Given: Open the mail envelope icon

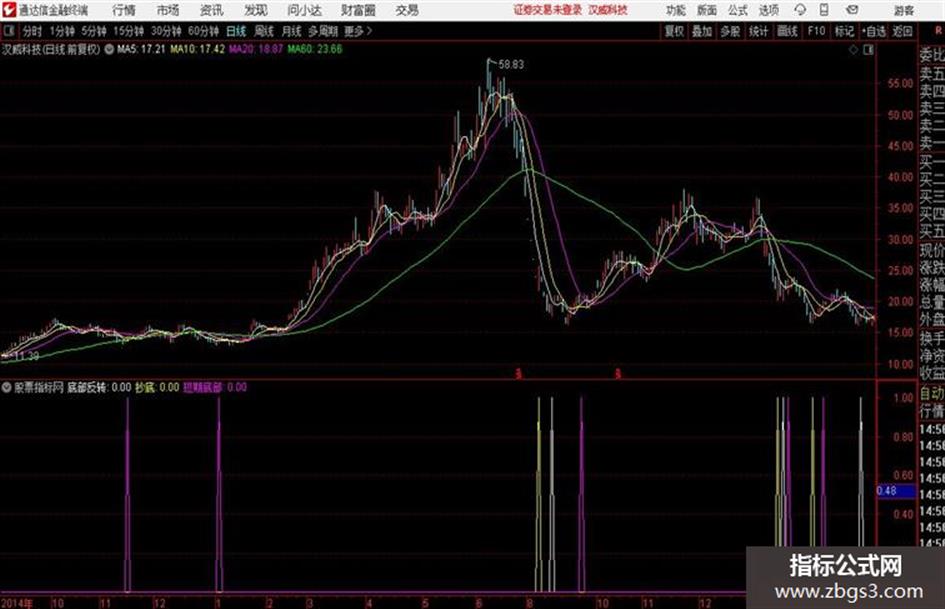Looking at the screenshot, I should tap(852, 10).
